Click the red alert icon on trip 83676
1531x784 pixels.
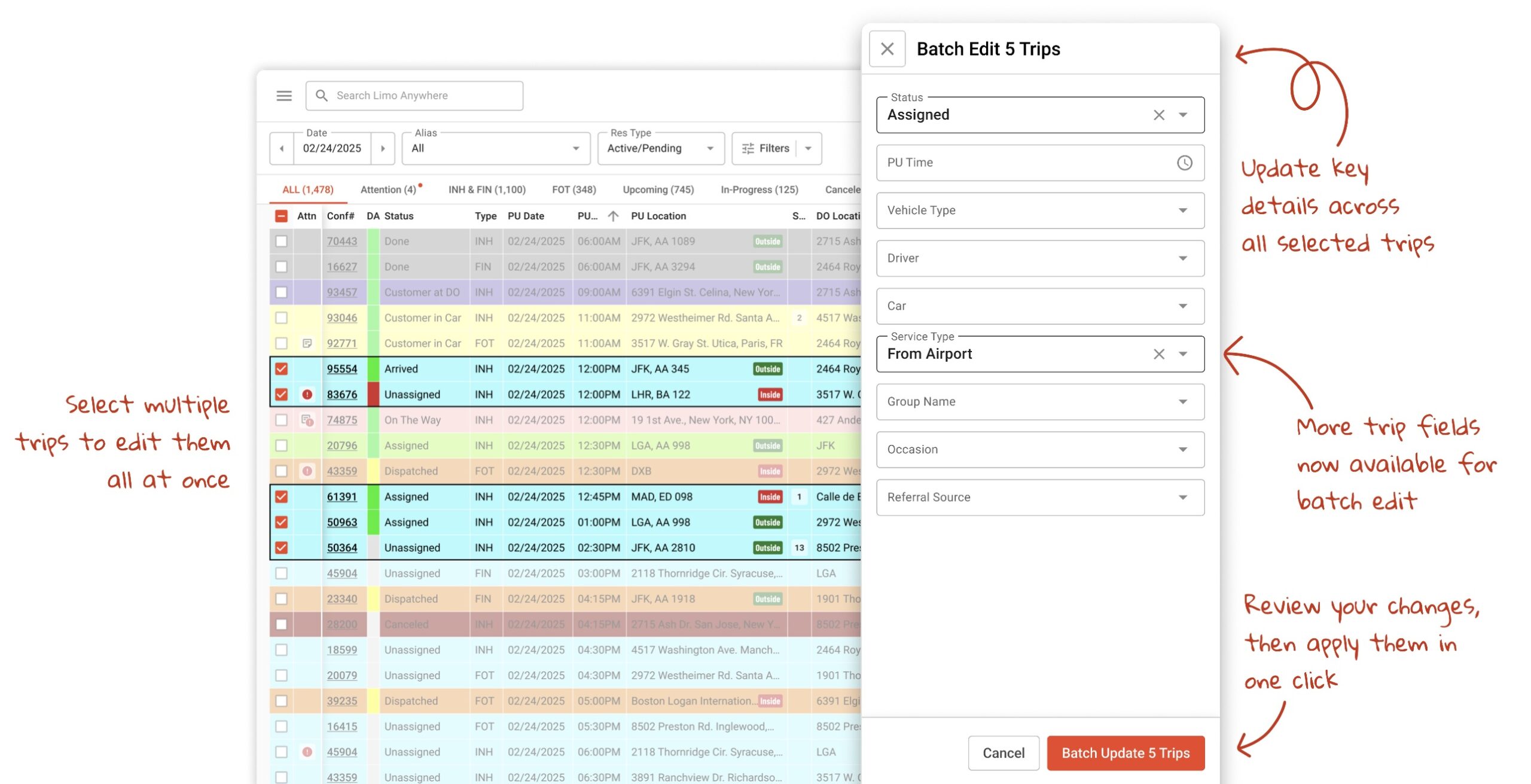[x=307, y=395]
